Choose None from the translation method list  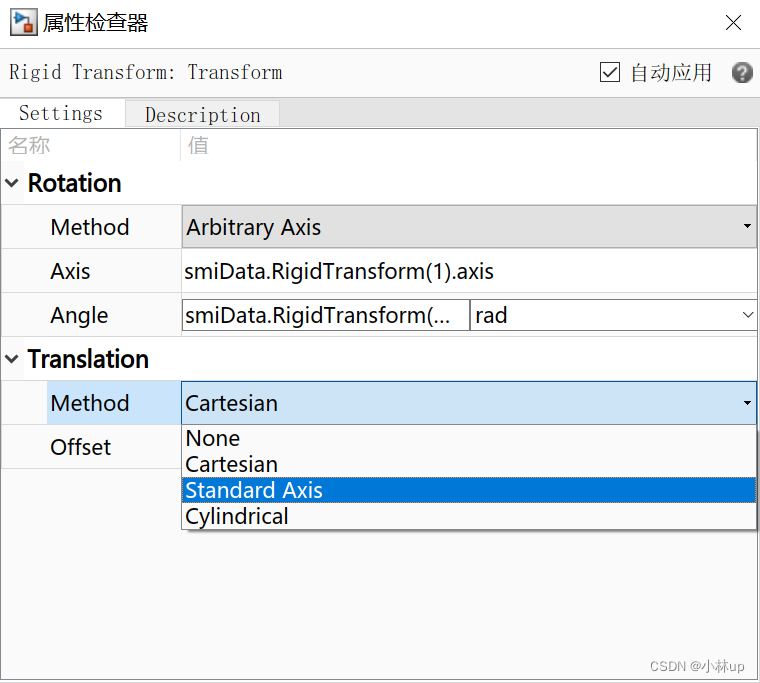[x=469, y=438]
